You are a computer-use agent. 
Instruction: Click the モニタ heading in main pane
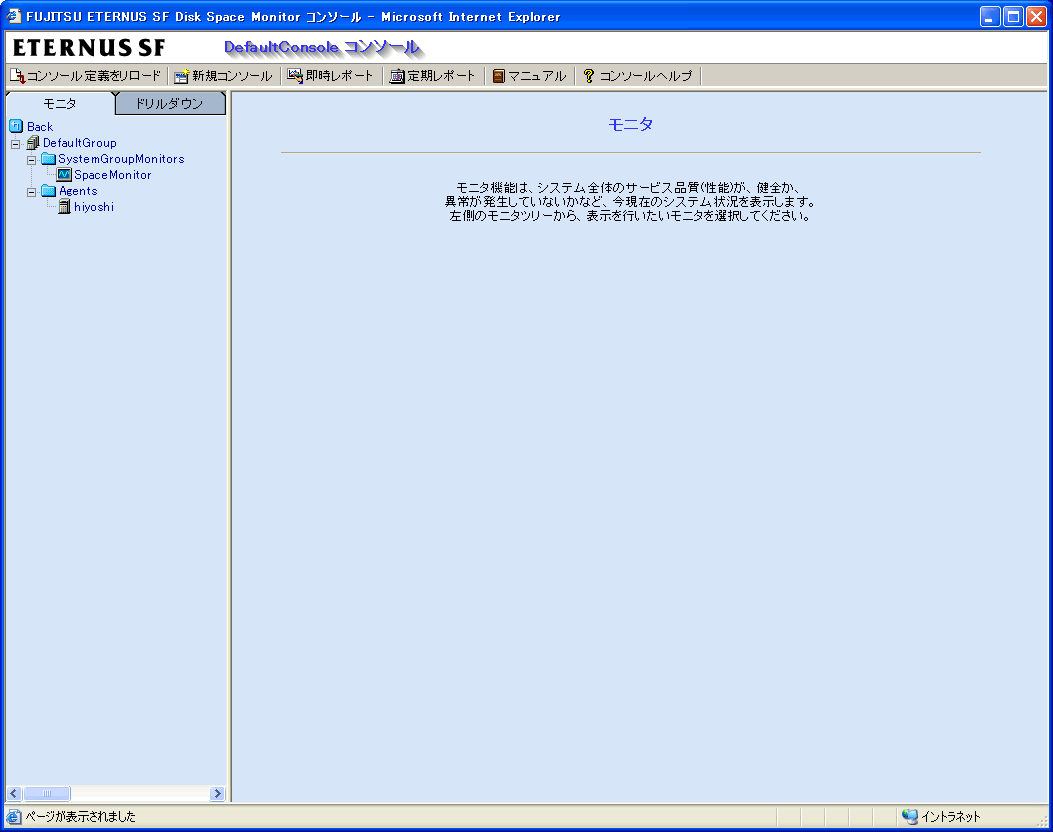point(631,124)
